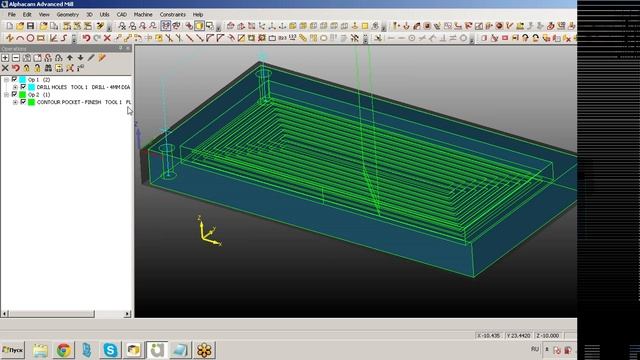Click the scroll right arrow in Operations panel
This screenshot has width=640, height=360.
click(x=127, y=313)
